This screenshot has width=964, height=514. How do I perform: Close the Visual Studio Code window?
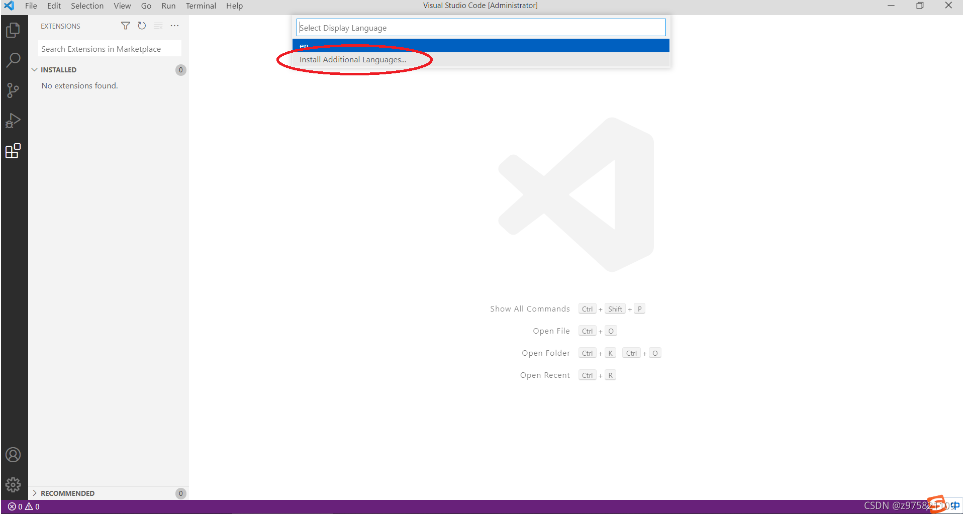948,6
